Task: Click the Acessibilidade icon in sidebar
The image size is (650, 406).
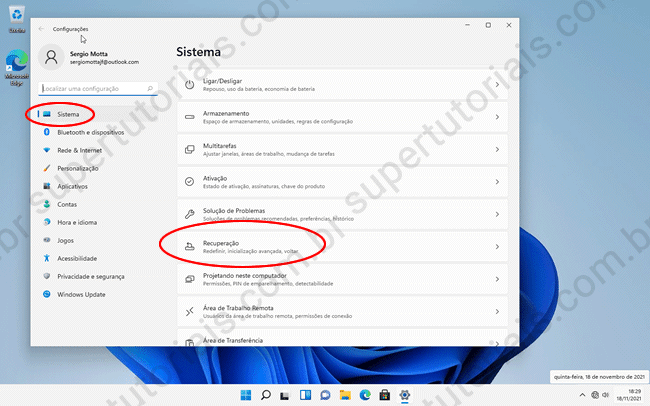Action: (x=46, y=258)
